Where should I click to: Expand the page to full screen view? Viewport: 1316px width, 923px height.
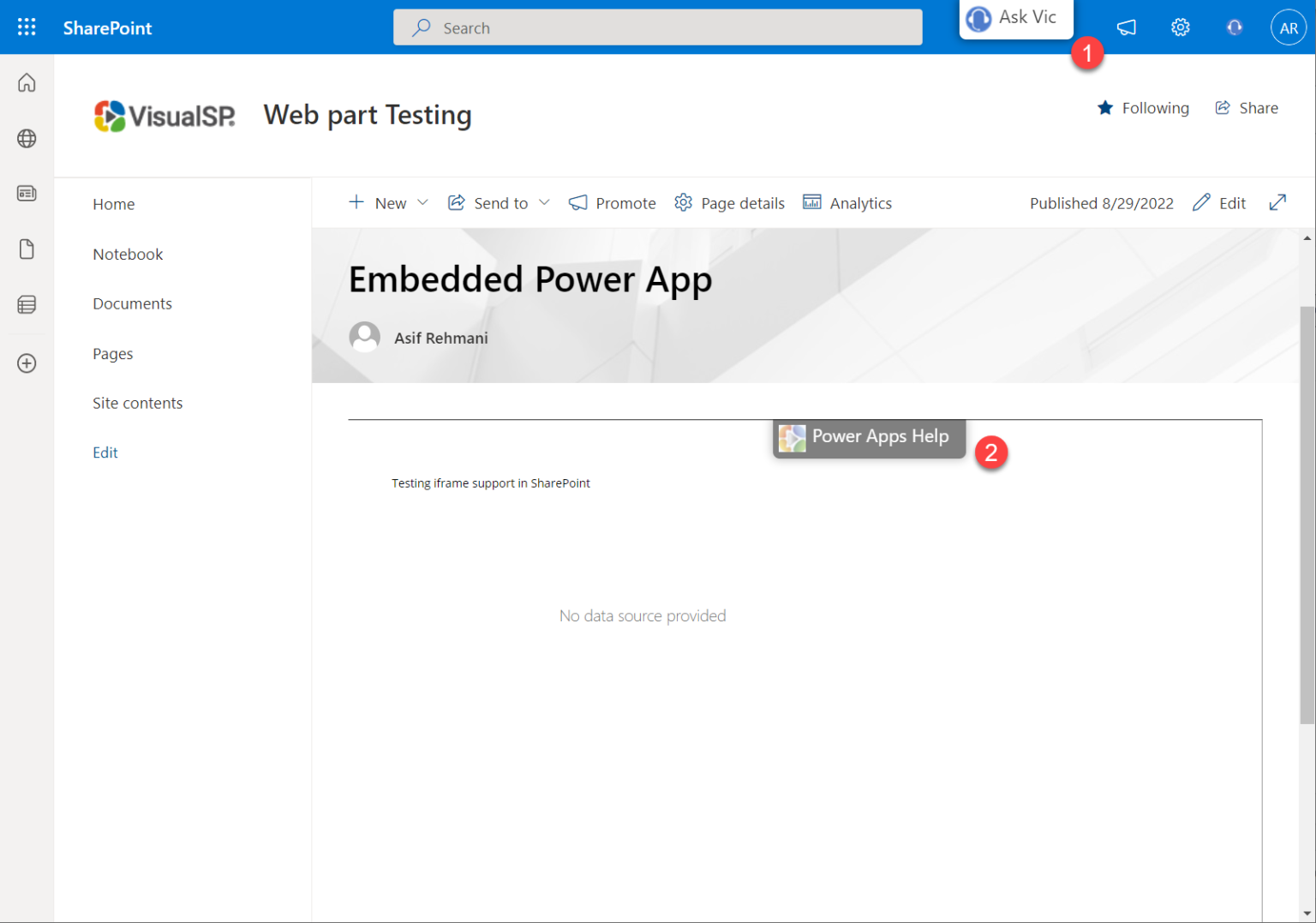[x=1277, y=202]
